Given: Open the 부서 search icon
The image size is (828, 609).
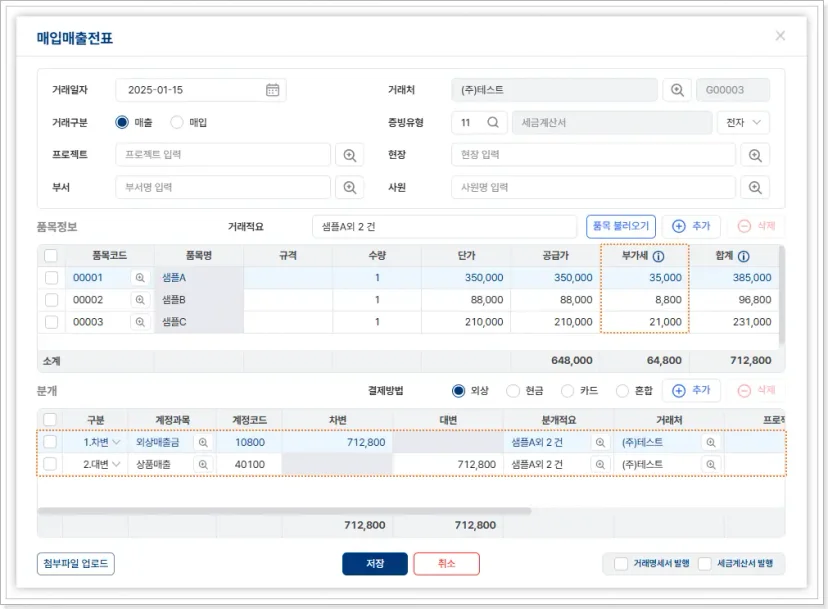Looking at the screenshot, I should click(x=350, y=187).
